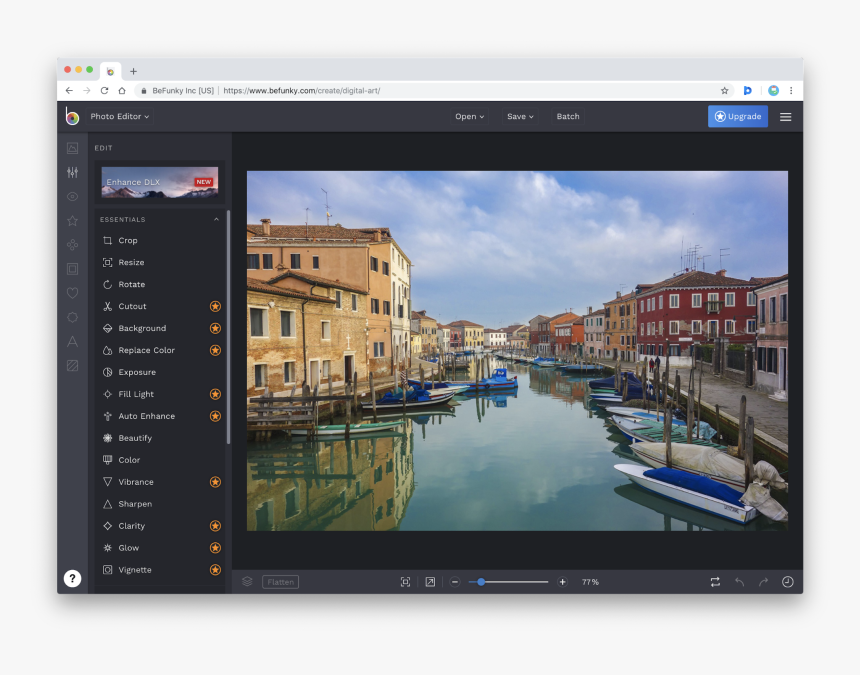
Task: Click the Venice canal photo on canvas
Action: click(x=517, y=351)
